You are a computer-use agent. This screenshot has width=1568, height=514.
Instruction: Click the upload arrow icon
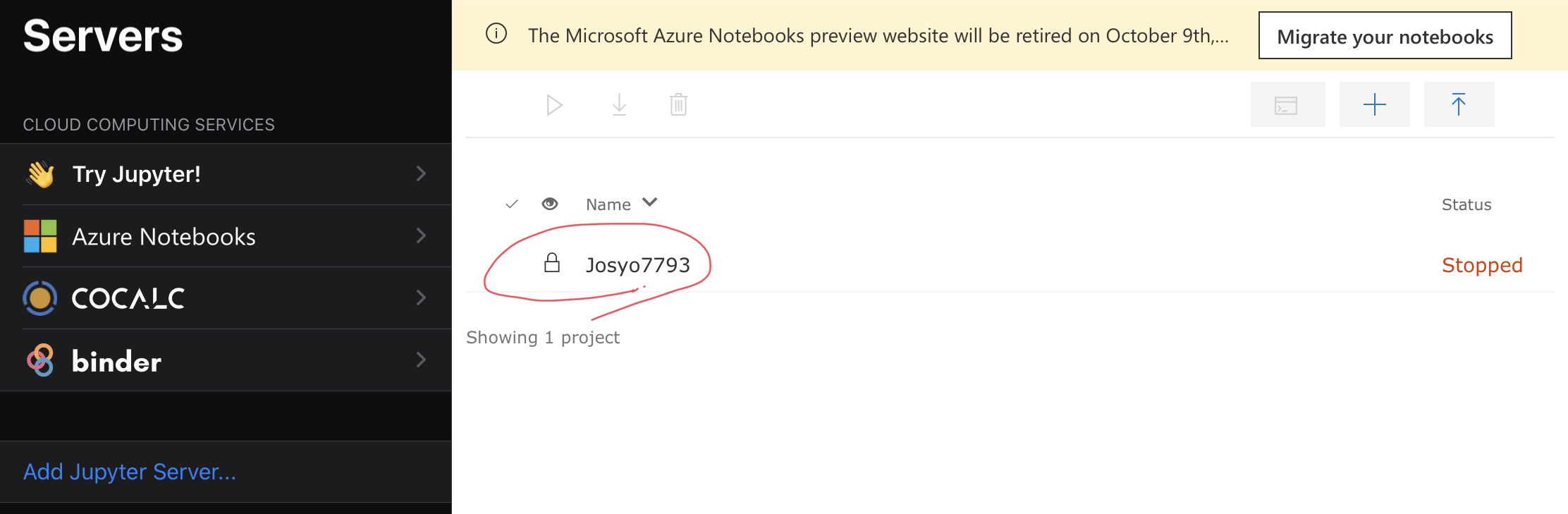(1459, 104)
